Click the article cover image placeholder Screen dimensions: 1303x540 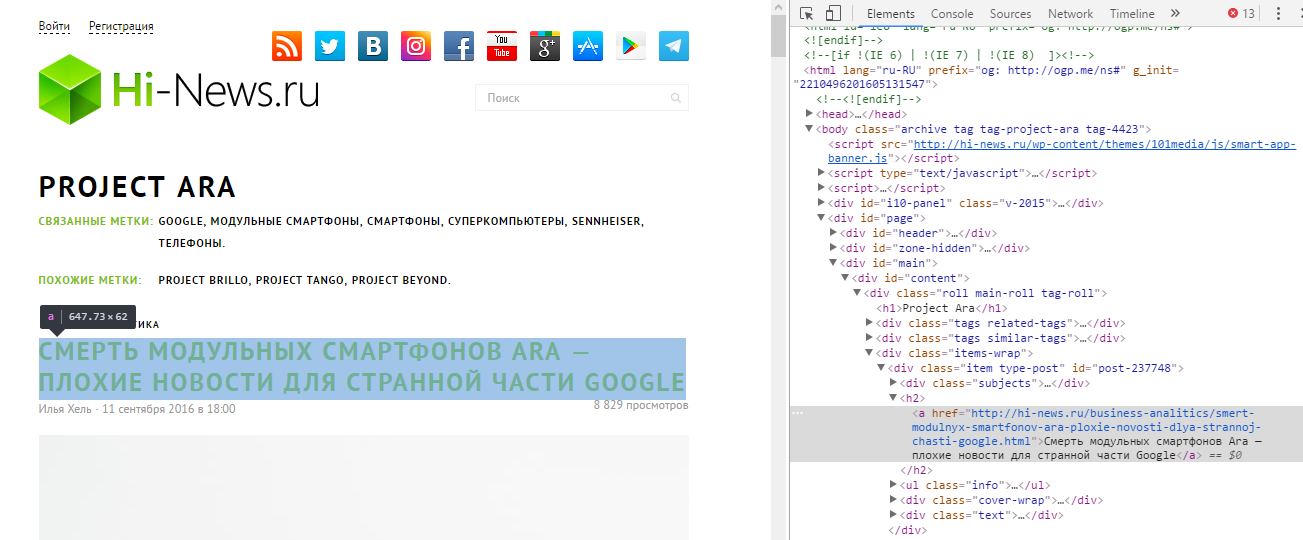[364, 487]
